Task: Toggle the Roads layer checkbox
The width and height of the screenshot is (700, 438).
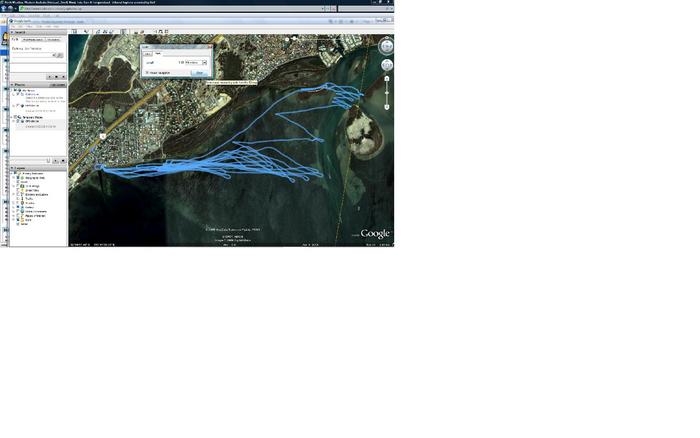Action: [18, 182]
